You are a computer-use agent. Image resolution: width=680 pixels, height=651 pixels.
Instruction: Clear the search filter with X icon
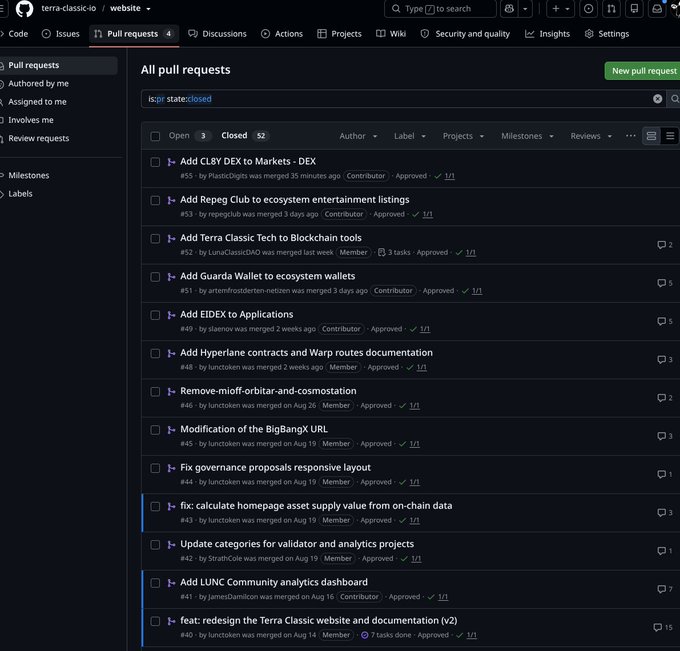tap(657, 99)
